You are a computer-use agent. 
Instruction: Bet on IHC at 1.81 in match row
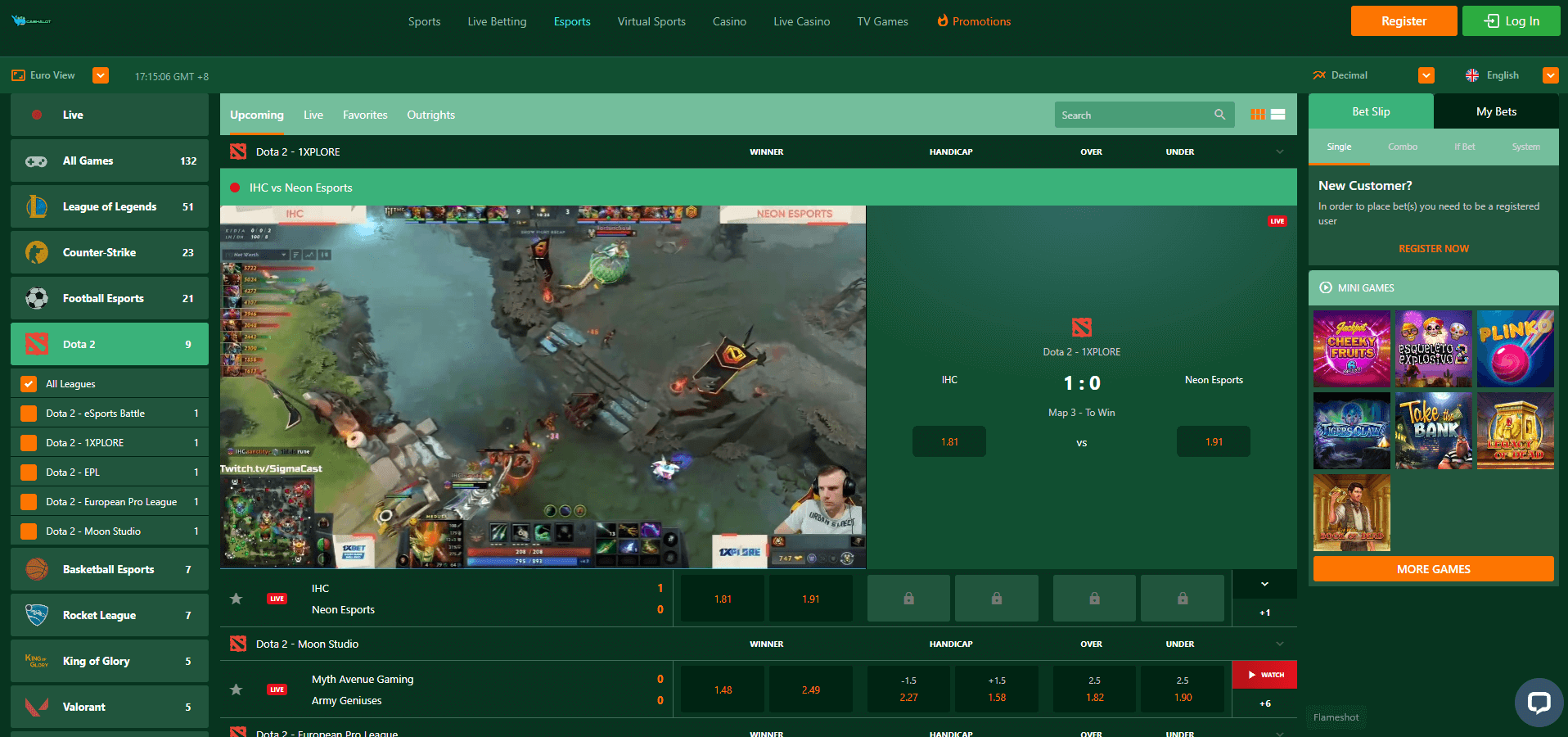pyautogui.click(x=723, y=599)
